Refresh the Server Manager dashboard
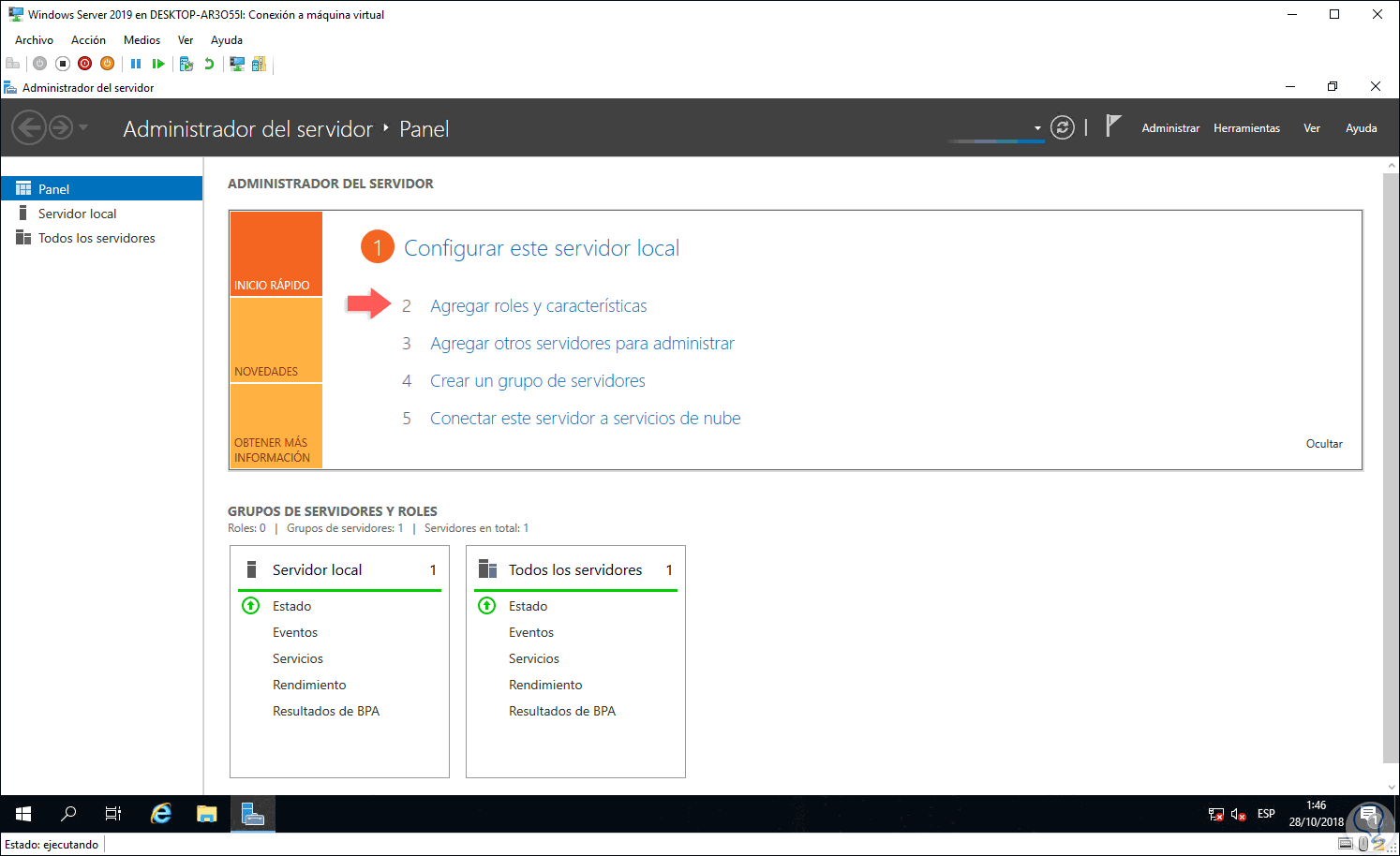Screen dimensions: 1400x856 (x=1063, y=127)
